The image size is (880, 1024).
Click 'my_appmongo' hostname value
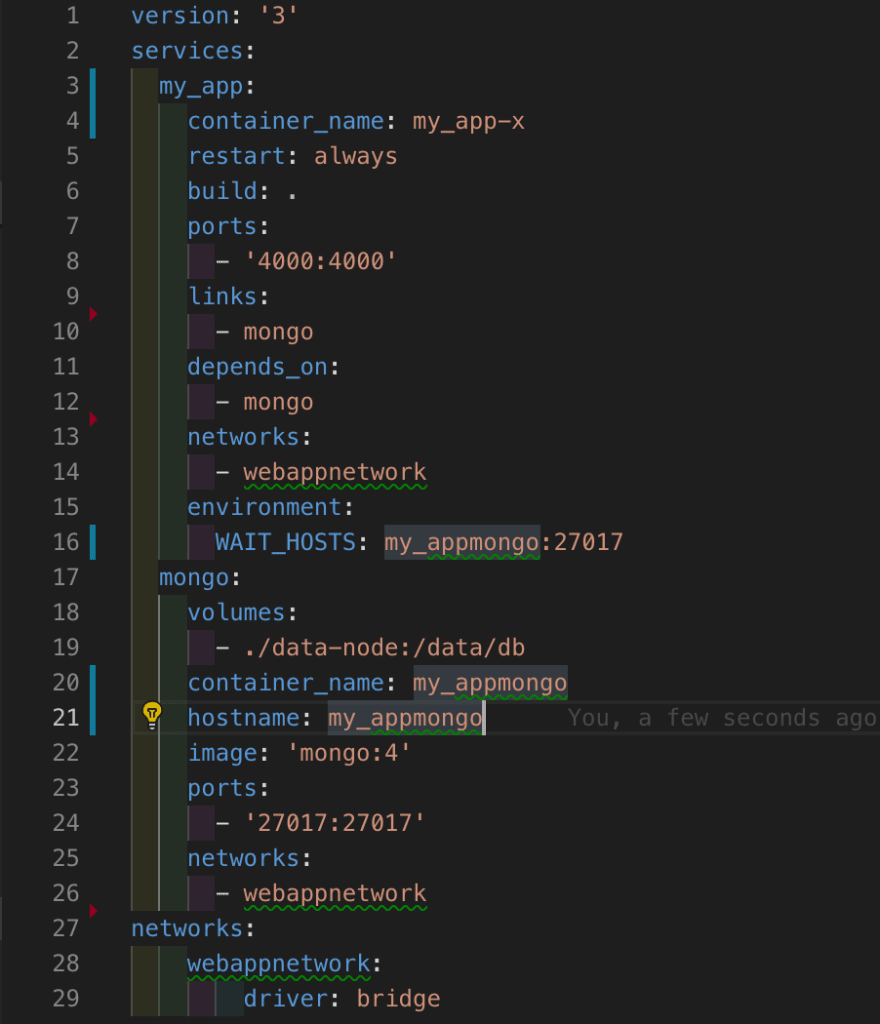[405, 718]
